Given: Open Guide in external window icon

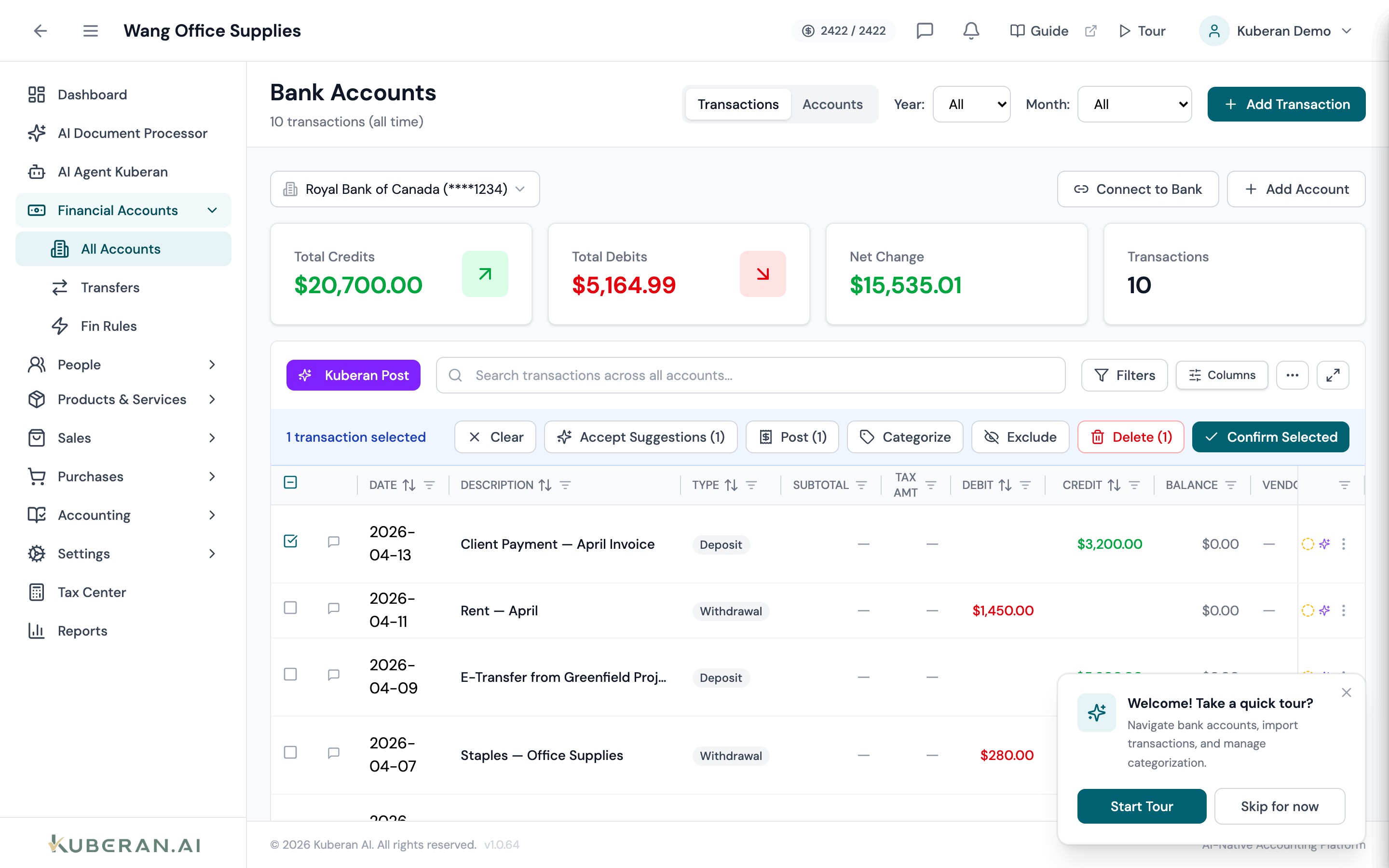Looking at the screenshot, I should coord(1091,31).
